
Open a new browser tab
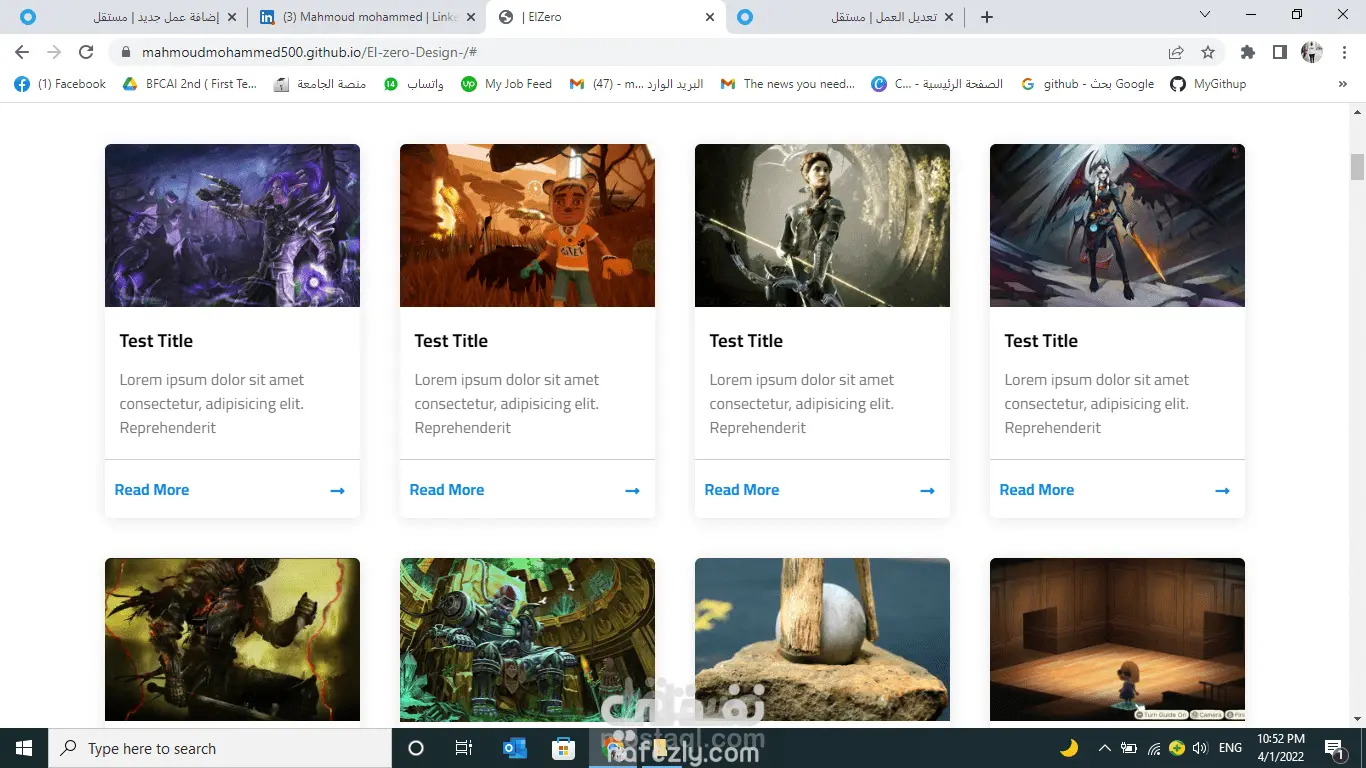pos(987,17)
